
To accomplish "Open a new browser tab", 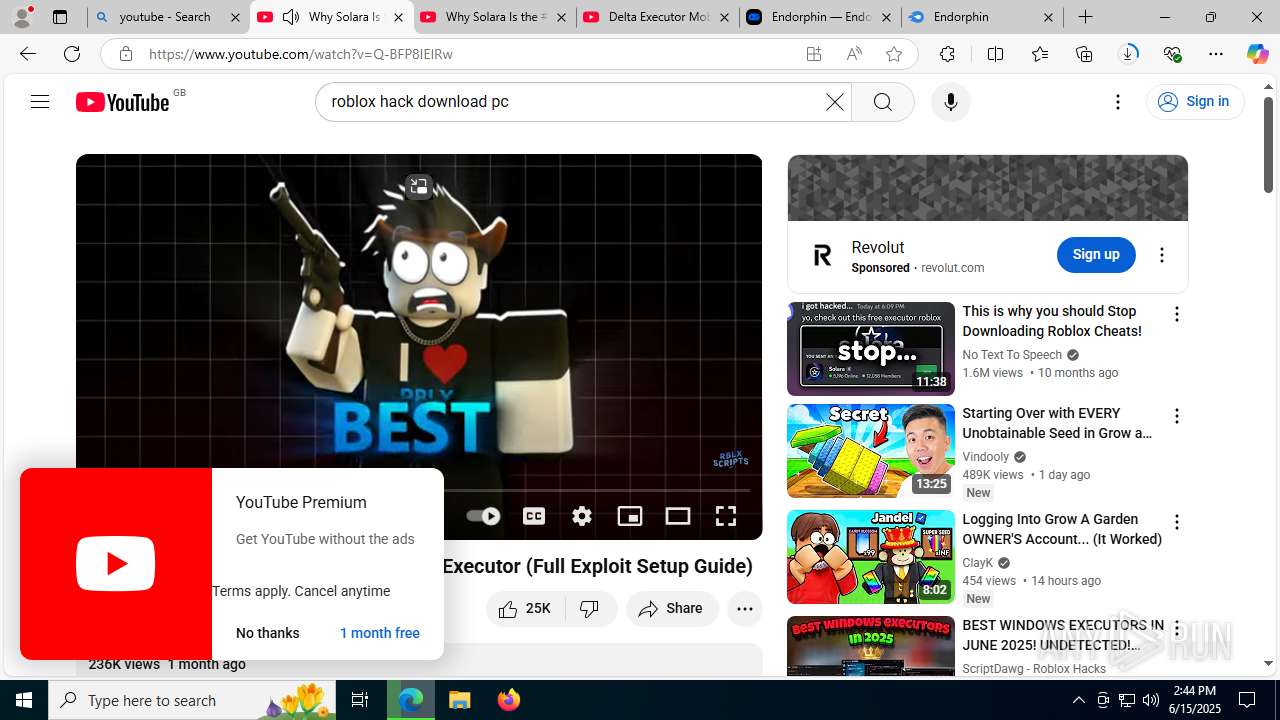I will 1085,17.
